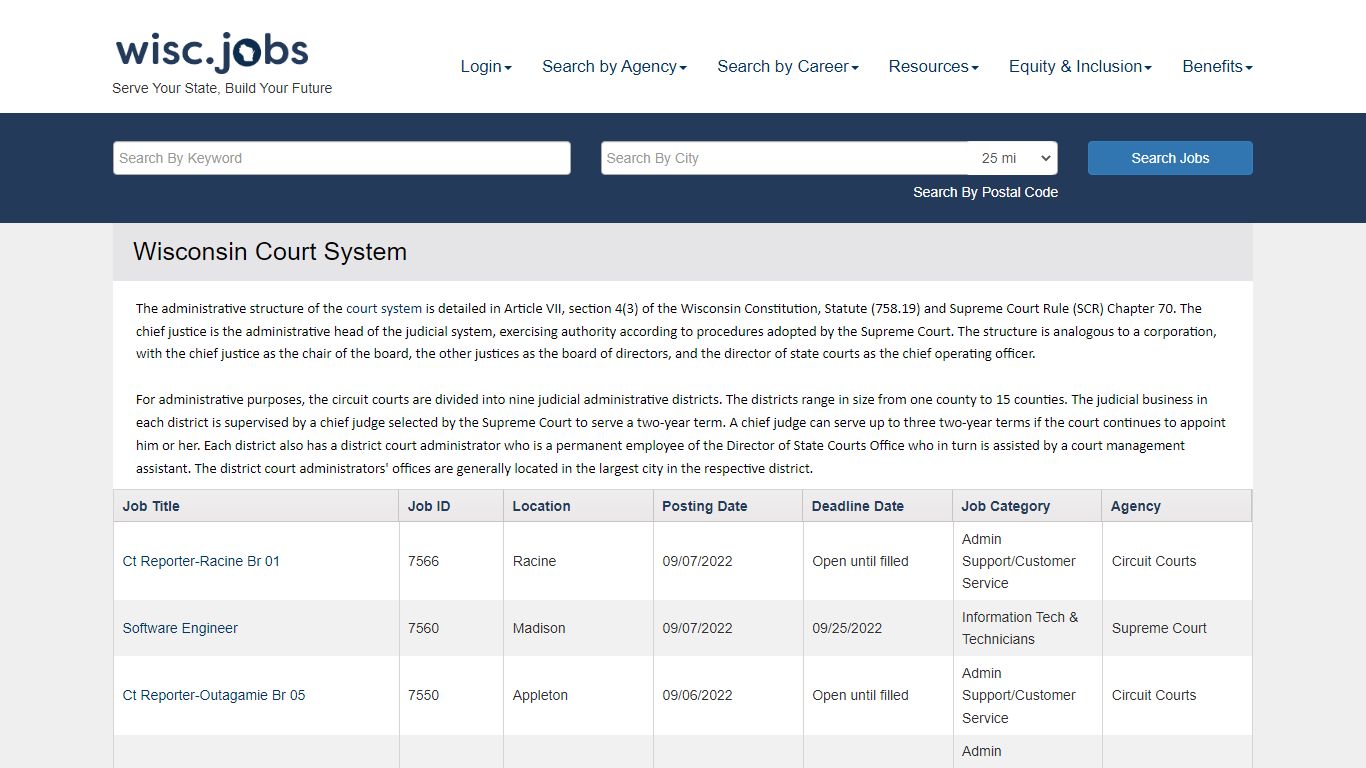This screenshot has height=768, width=1366.
Task: Click the 09/06/2022 posting date cell
Action: coord(728,695)
